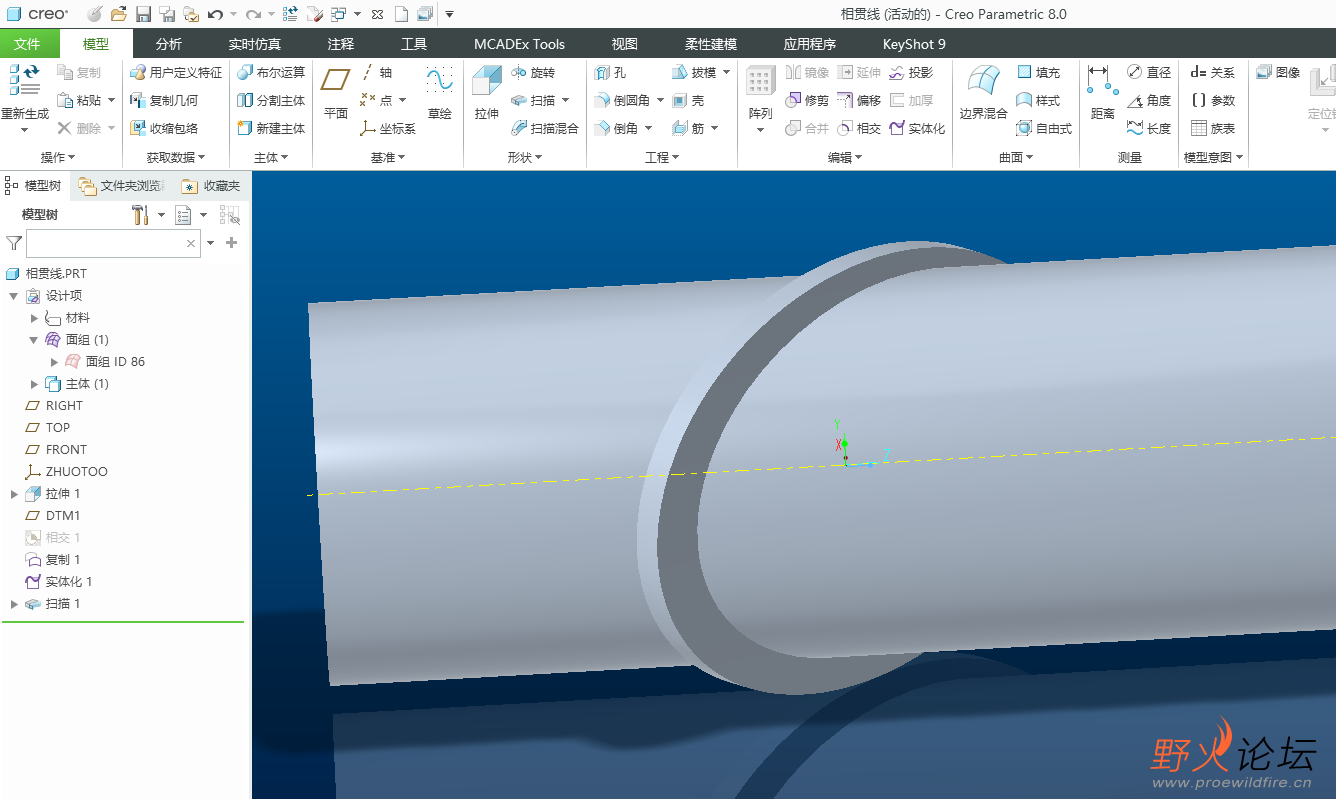Click the Angle (角度) measure tool
Image resolution: width=1336 pixels, height=799 pixels.
(x=1149, y=101)
